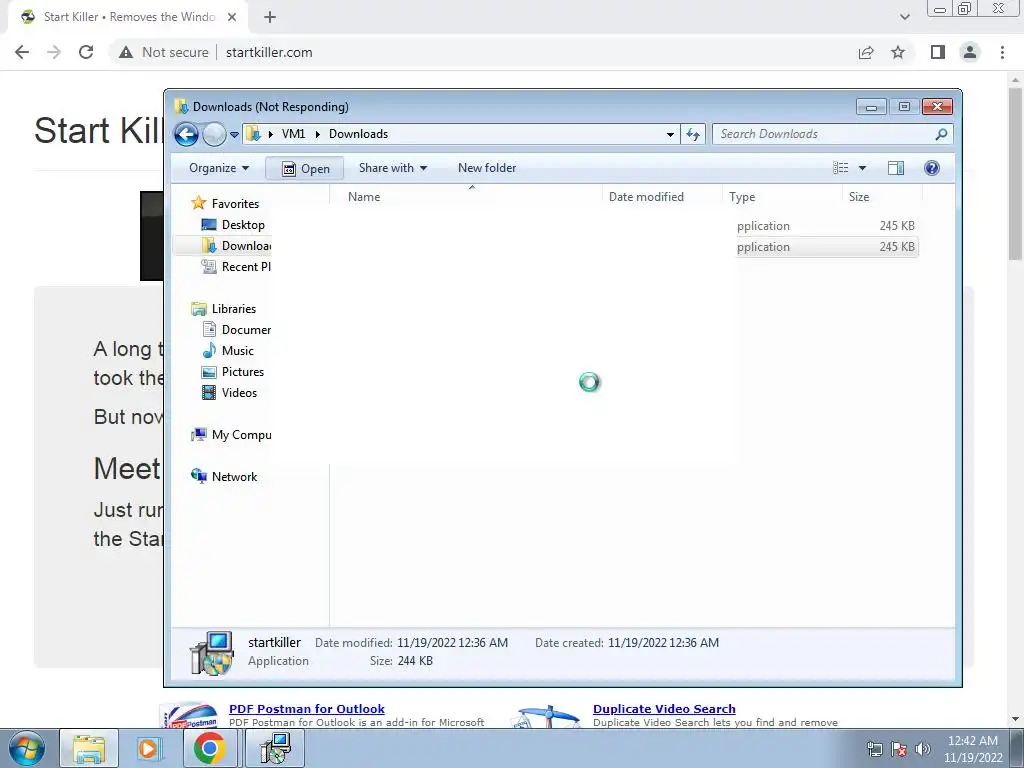Image resolution: width=1024 pixels, height=768 pixels.
Task: Go back in Chrome browser
Action: [22, 52]
